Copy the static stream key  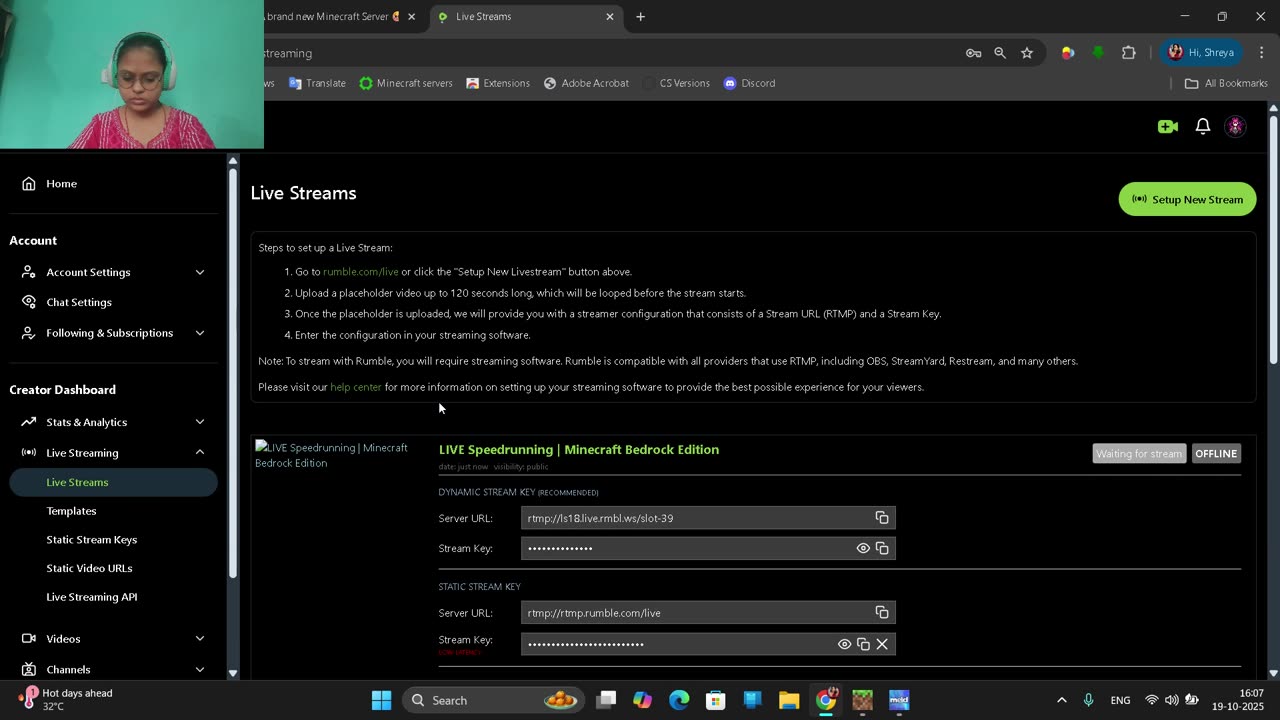863,644
